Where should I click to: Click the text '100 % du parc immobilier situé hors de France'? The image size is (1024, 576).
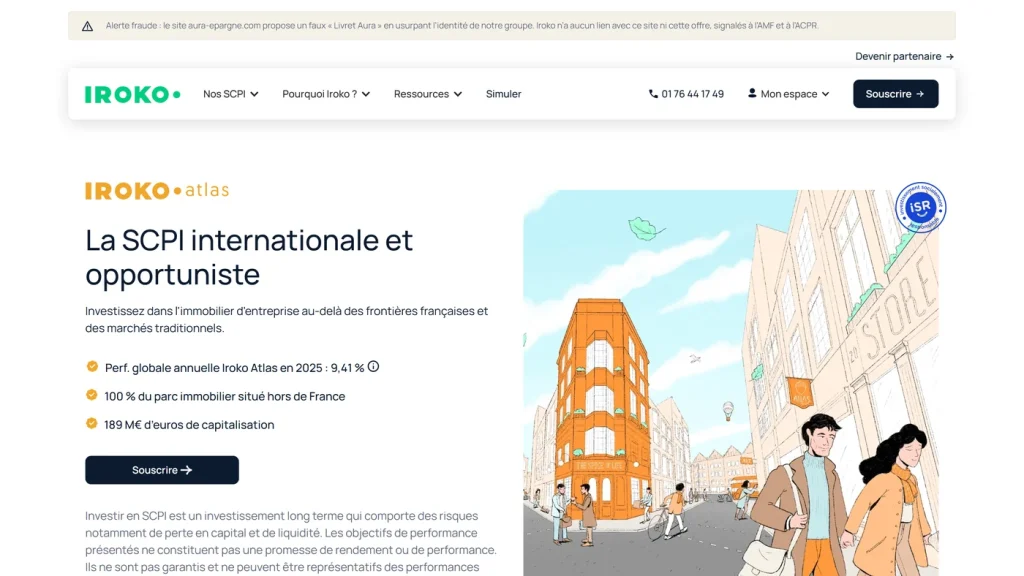(225, 396)
